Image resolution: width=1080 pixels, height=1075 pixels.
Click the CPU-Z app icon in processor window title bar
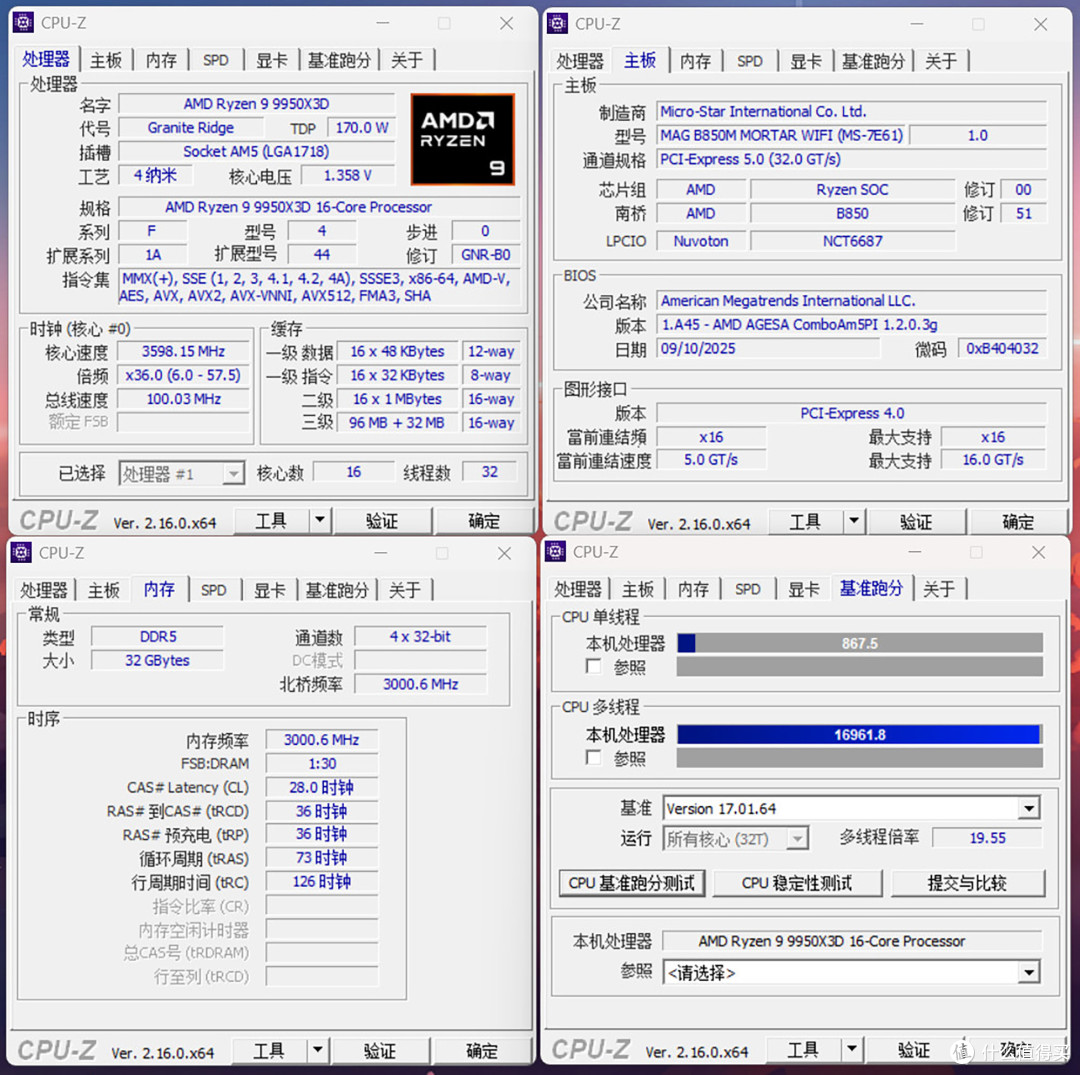coord(23,23)
